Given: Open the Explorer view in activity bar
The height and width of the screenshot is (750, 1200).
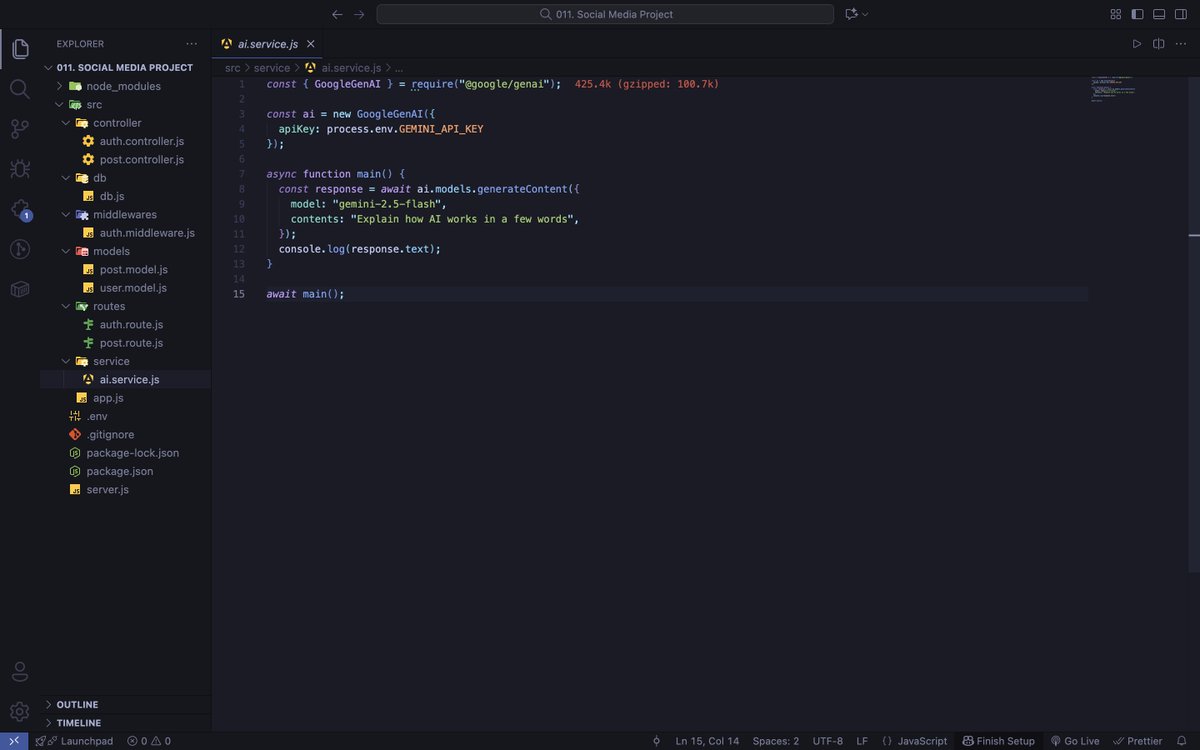Looking at the screenshot, I should click(20, 48).
